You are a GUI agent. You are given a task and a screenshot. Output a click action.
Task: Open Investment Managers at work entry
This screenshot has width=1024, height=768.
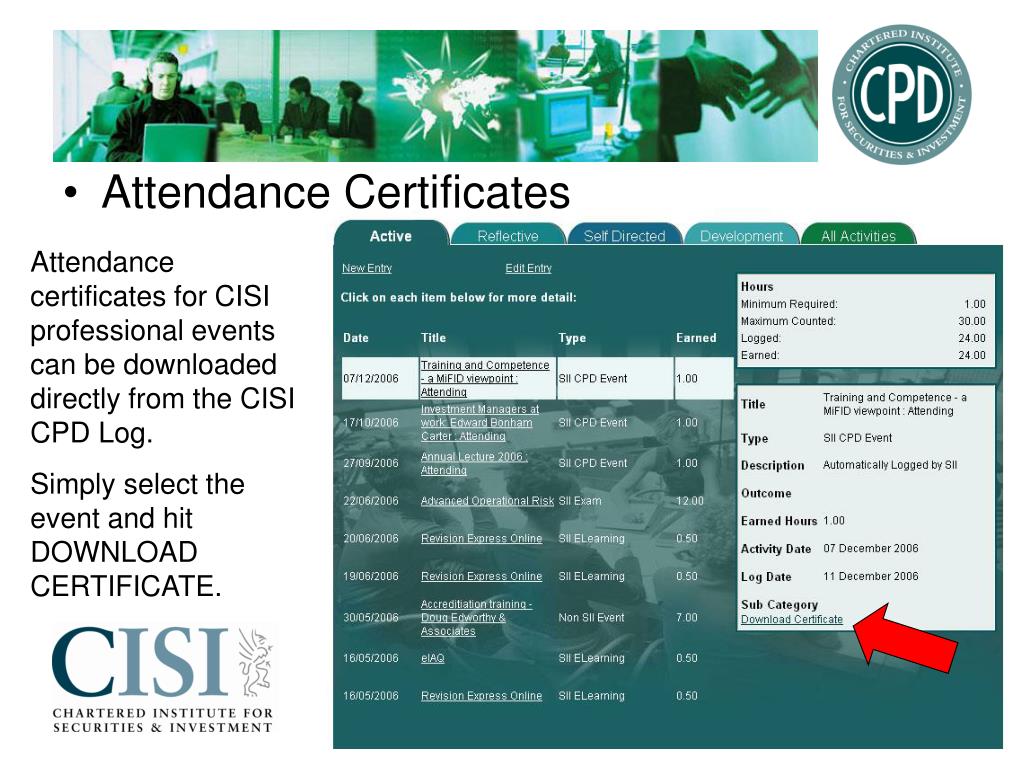[479, 423]
